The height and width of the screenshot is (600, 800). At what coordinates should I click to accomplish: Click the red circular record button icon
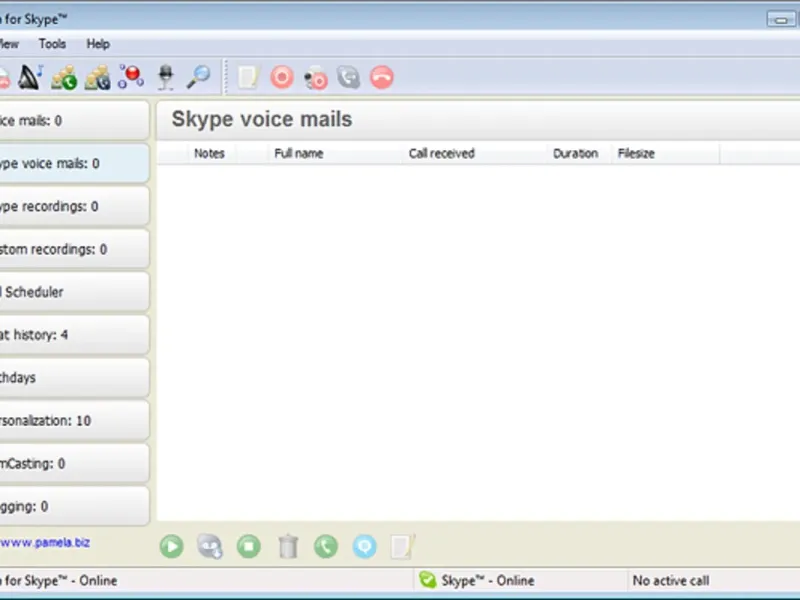(x=282, y=78)
